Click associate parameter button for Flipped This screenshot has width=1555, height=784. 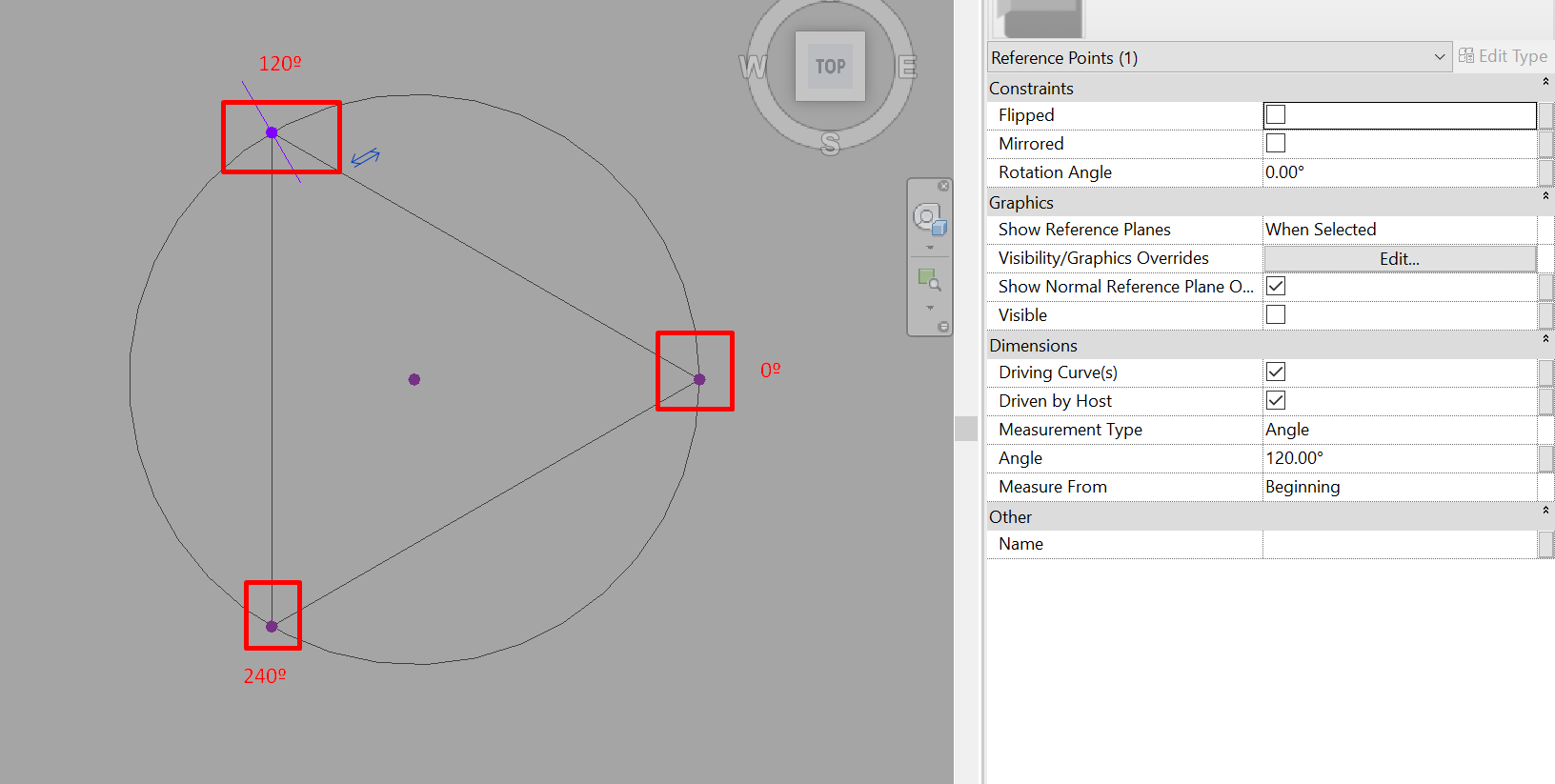pyautogui.click(x=1546, y=115)
